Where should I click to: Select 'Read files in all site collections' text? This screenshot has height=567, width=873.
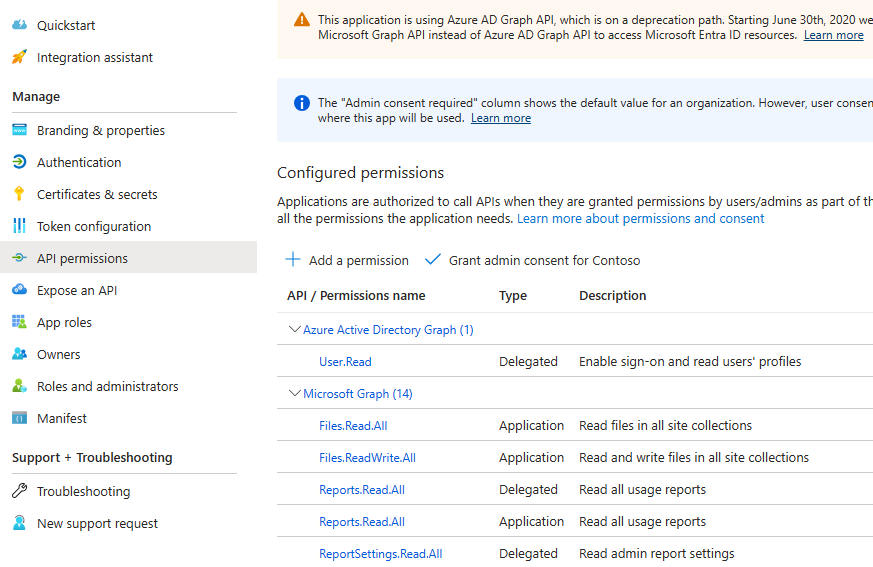(x=665, y=426)
